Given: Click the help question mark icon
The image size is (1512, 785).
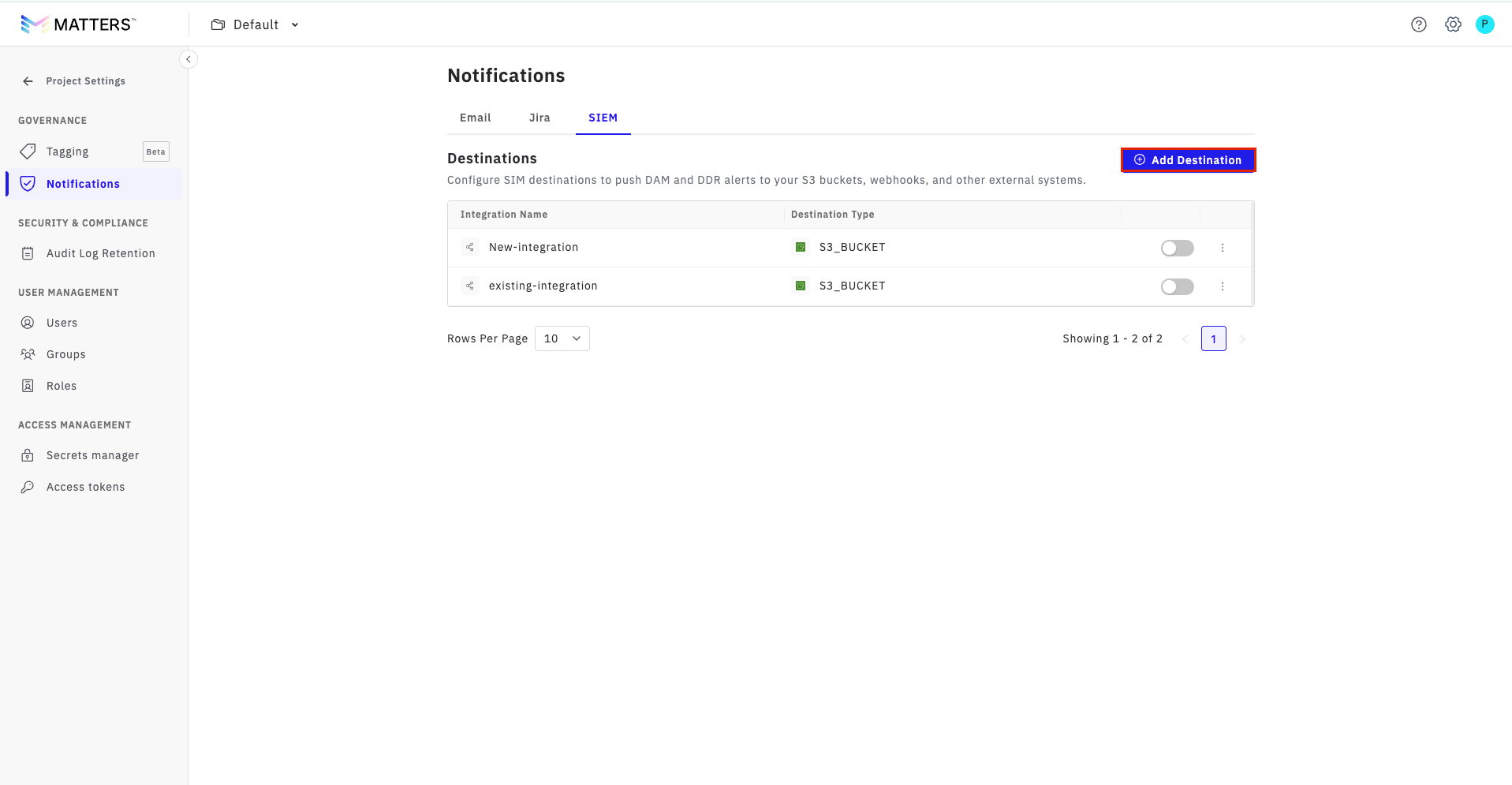Looking at the screenshot, I should pyautogui.click(x=1418, y=24).
